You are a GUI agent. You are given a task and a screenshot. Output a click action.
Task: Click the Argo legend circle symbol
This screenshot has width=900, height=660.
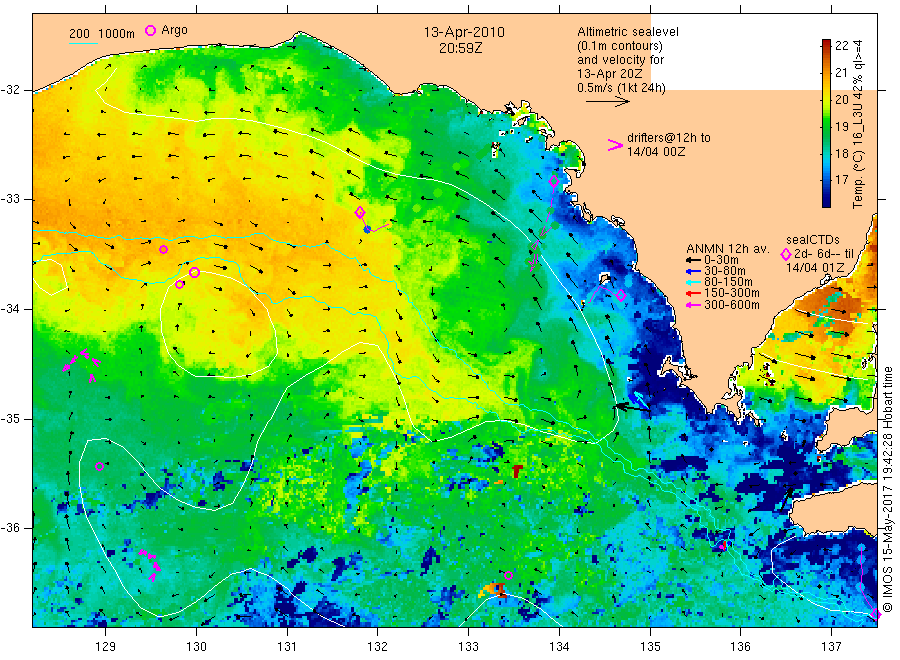click(150, 30)
